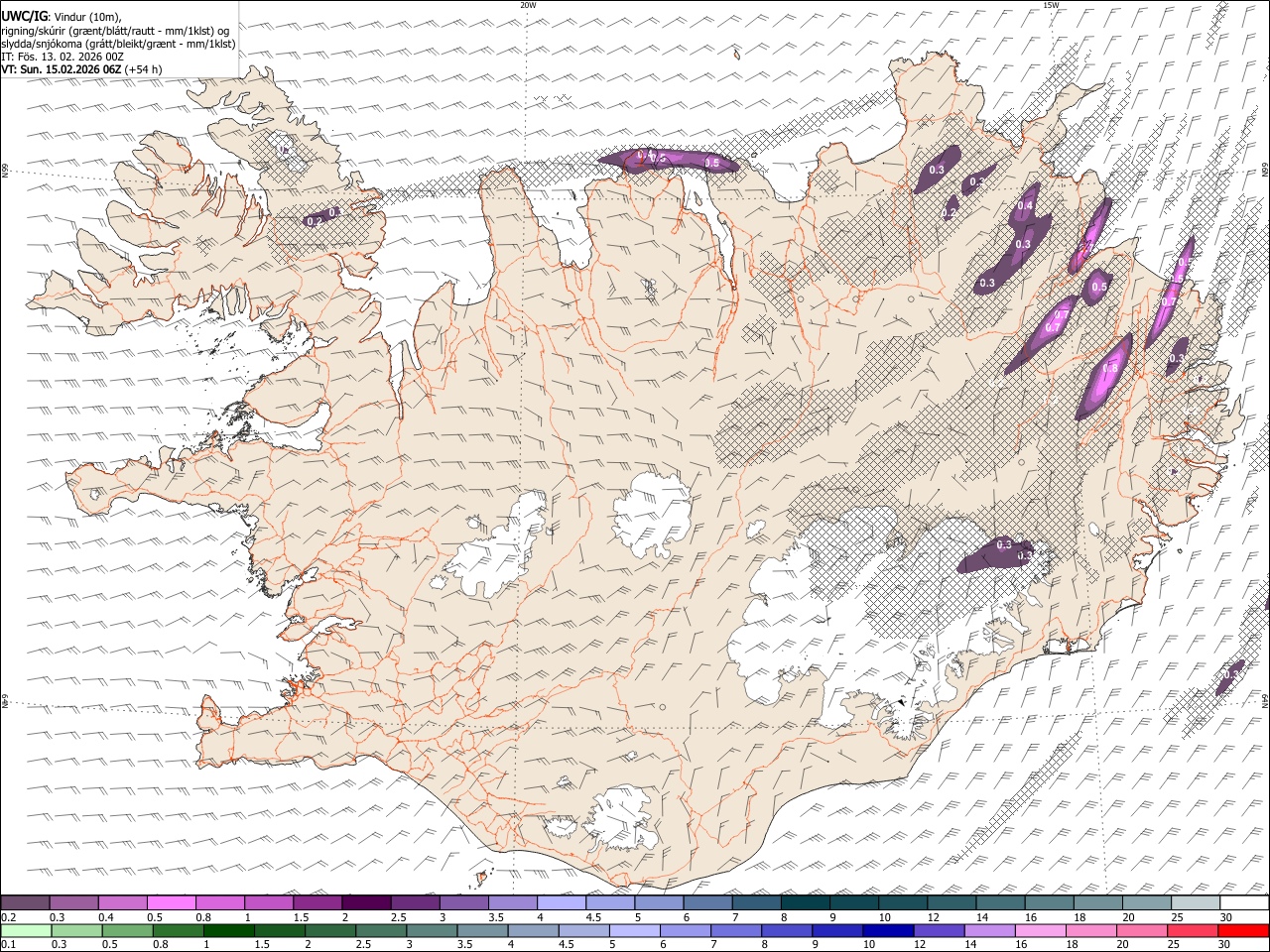Pick the rain scale swatch for 0.5–0.8 mm
Image resolution: width=1270 pixels, height=952 pixels.
128,930
